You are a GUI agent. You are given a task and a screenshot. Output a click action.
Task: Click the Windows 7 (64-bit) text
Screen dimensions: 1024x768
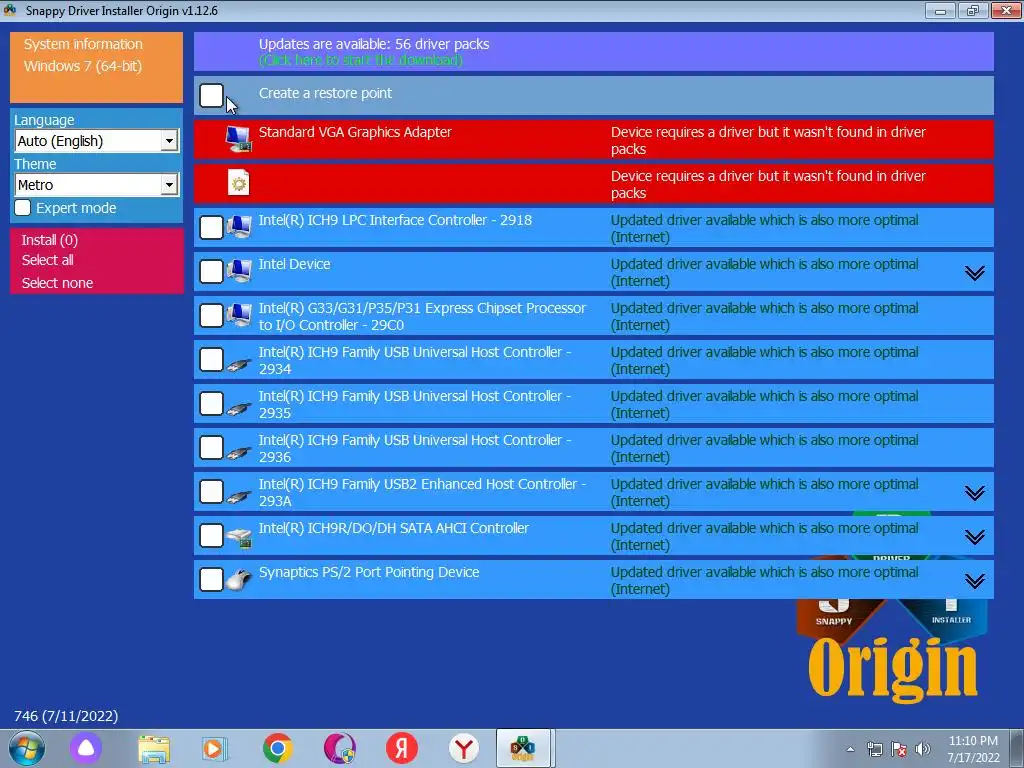83,66
